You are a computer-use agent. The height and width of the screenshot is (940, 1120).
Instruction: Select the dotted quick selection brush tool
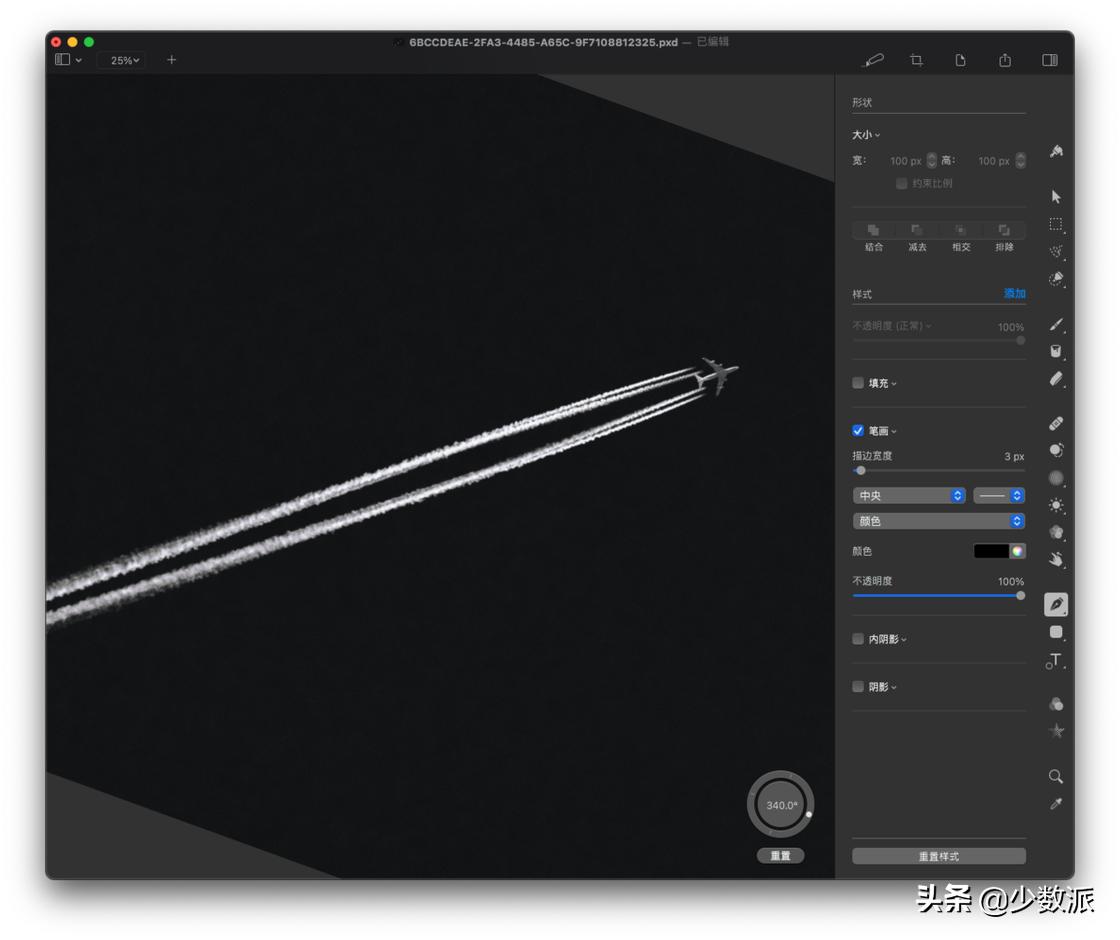(1056, 251)
